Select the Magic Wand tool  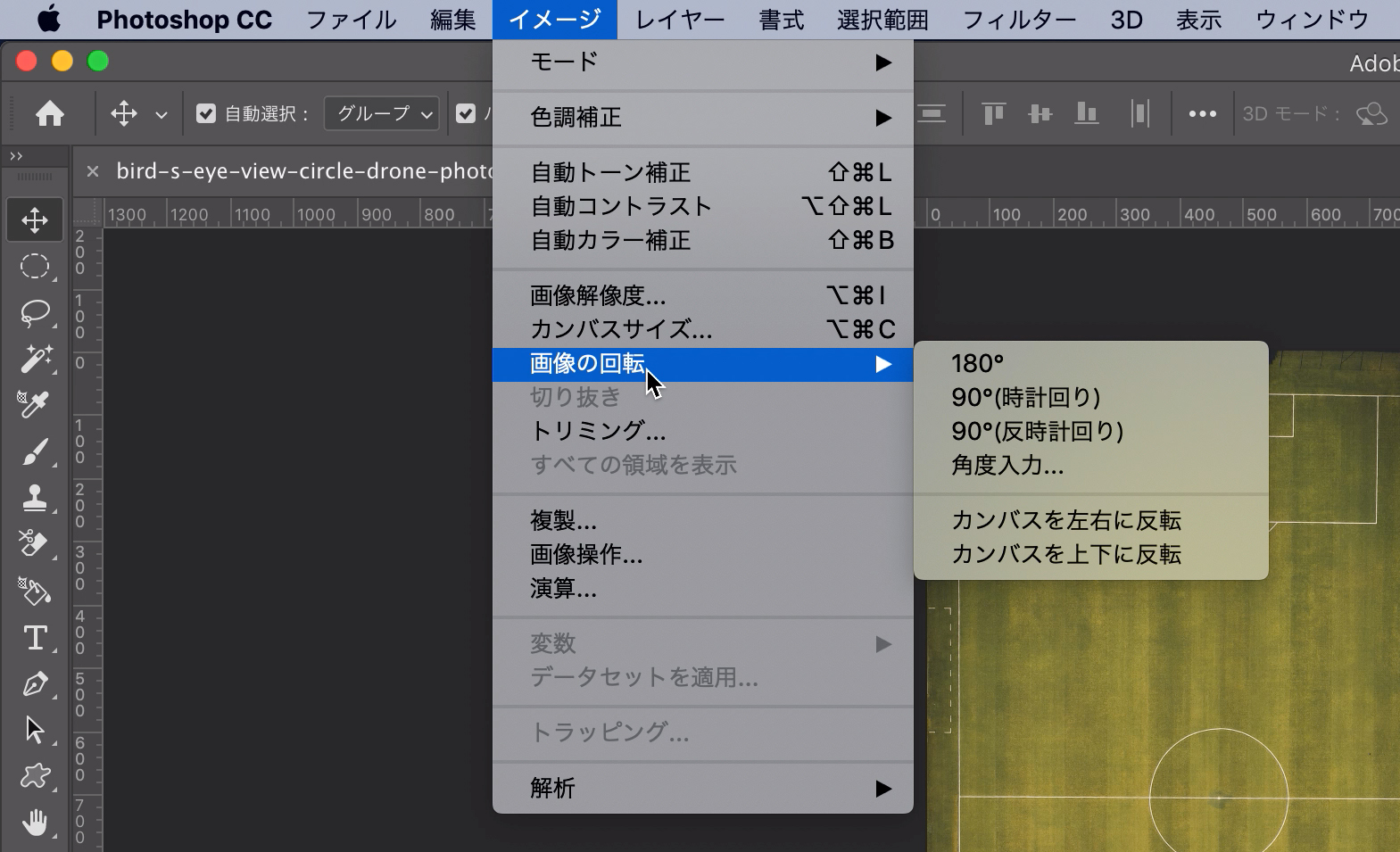coord(35,359)
